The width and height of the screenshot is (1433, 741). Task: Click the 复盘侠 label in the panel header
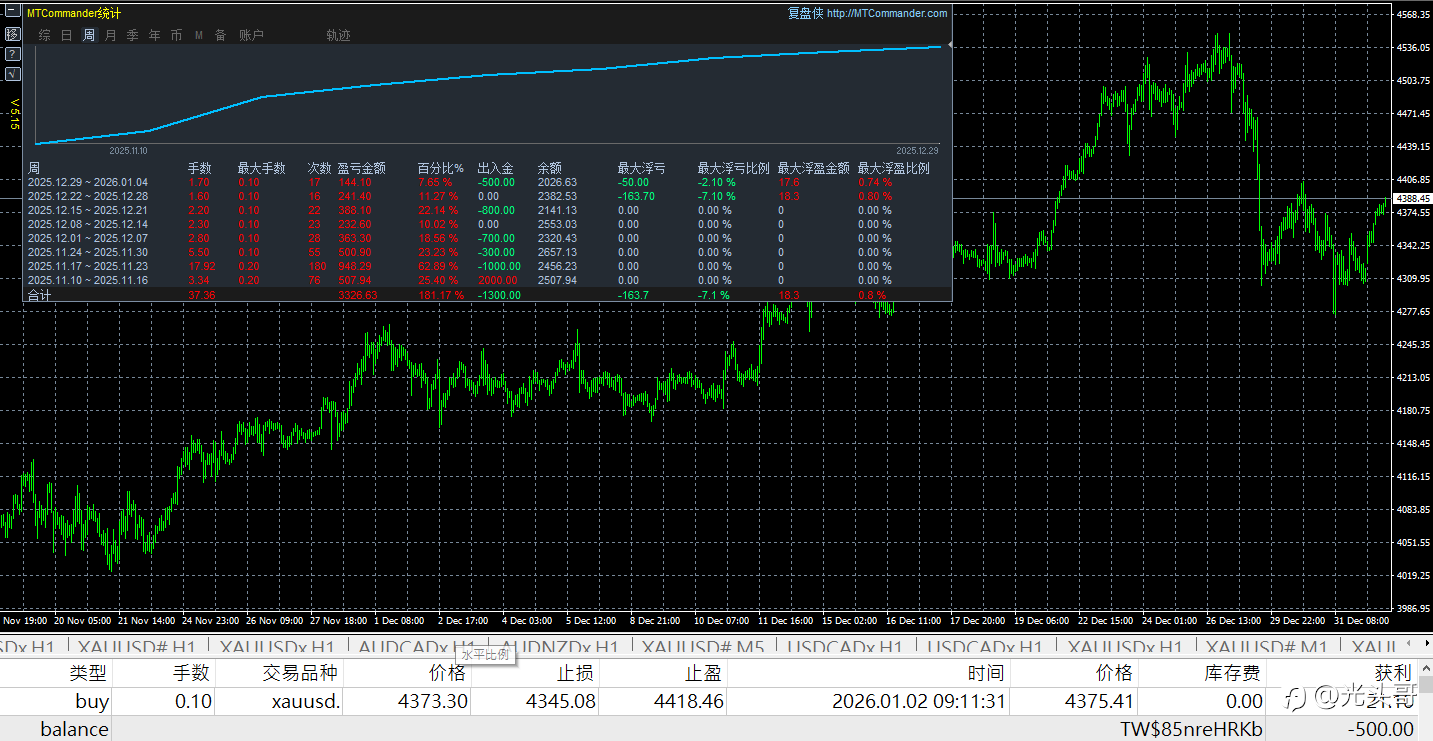tap(805, 14)
